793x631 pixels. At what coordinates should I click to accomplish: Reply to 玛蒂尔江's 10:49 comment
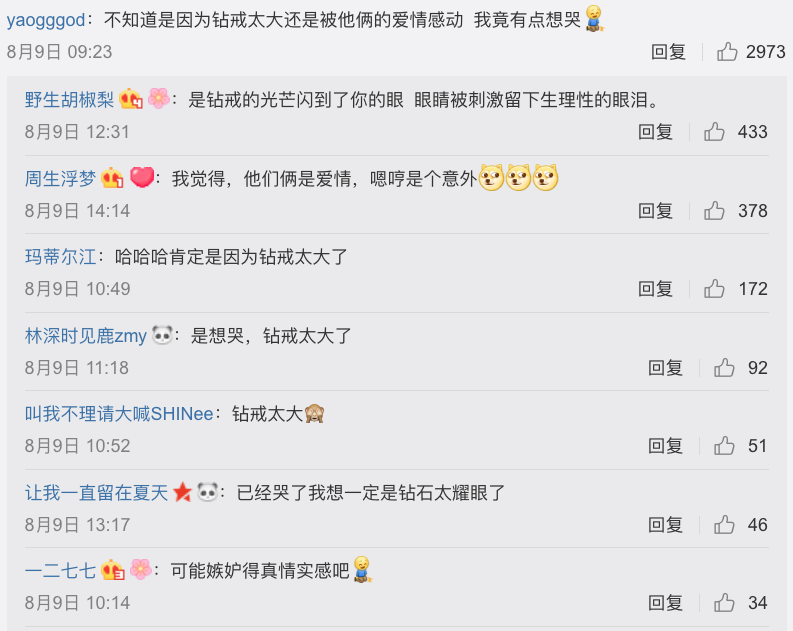pos(655,289)
